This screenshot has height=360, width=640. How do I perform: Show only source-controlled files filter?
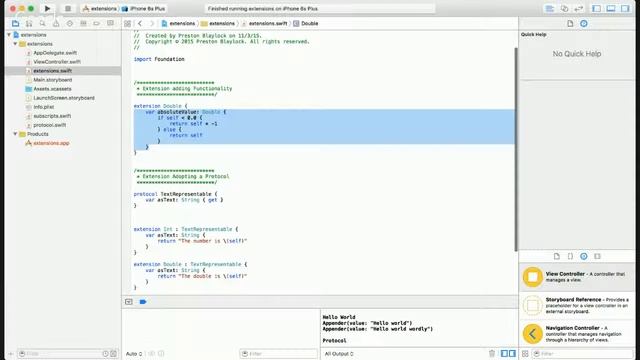click(x=113, y=354)
